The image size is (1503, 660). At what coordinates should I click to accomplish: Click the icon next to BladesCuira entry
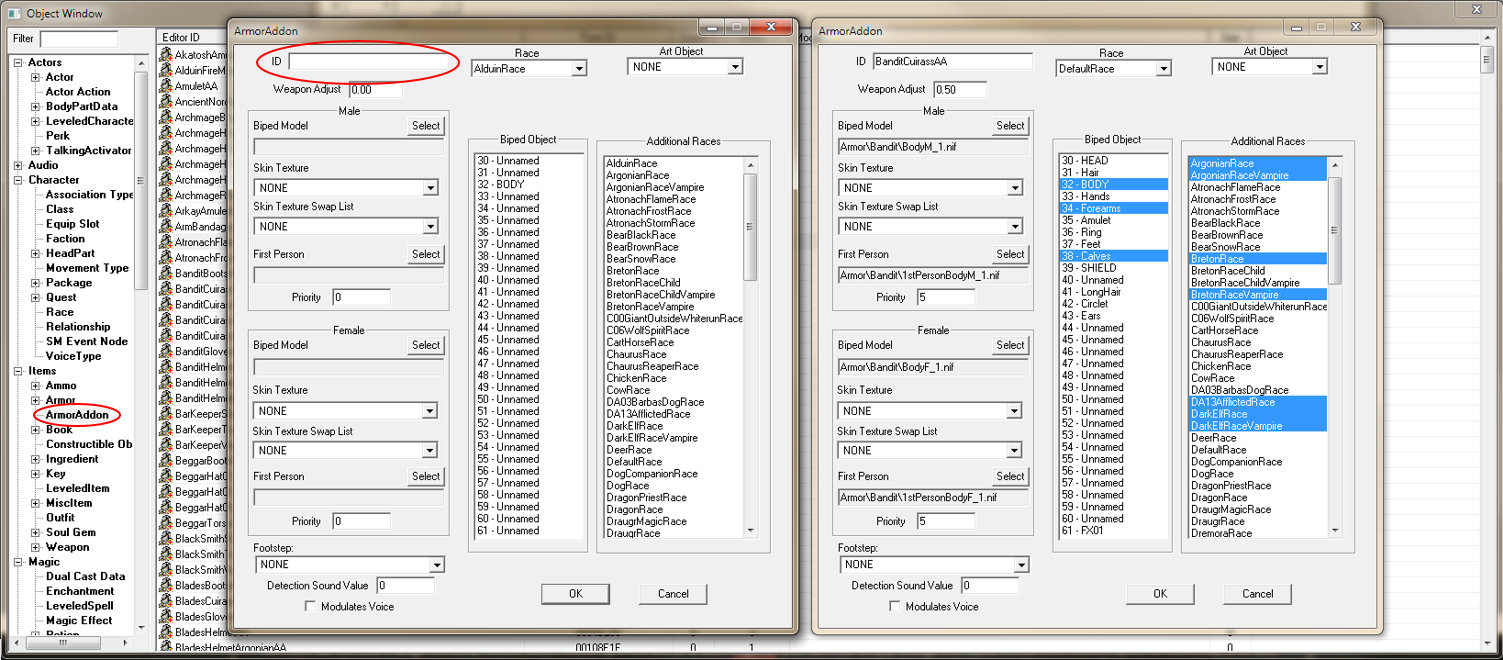coord(167,600)
